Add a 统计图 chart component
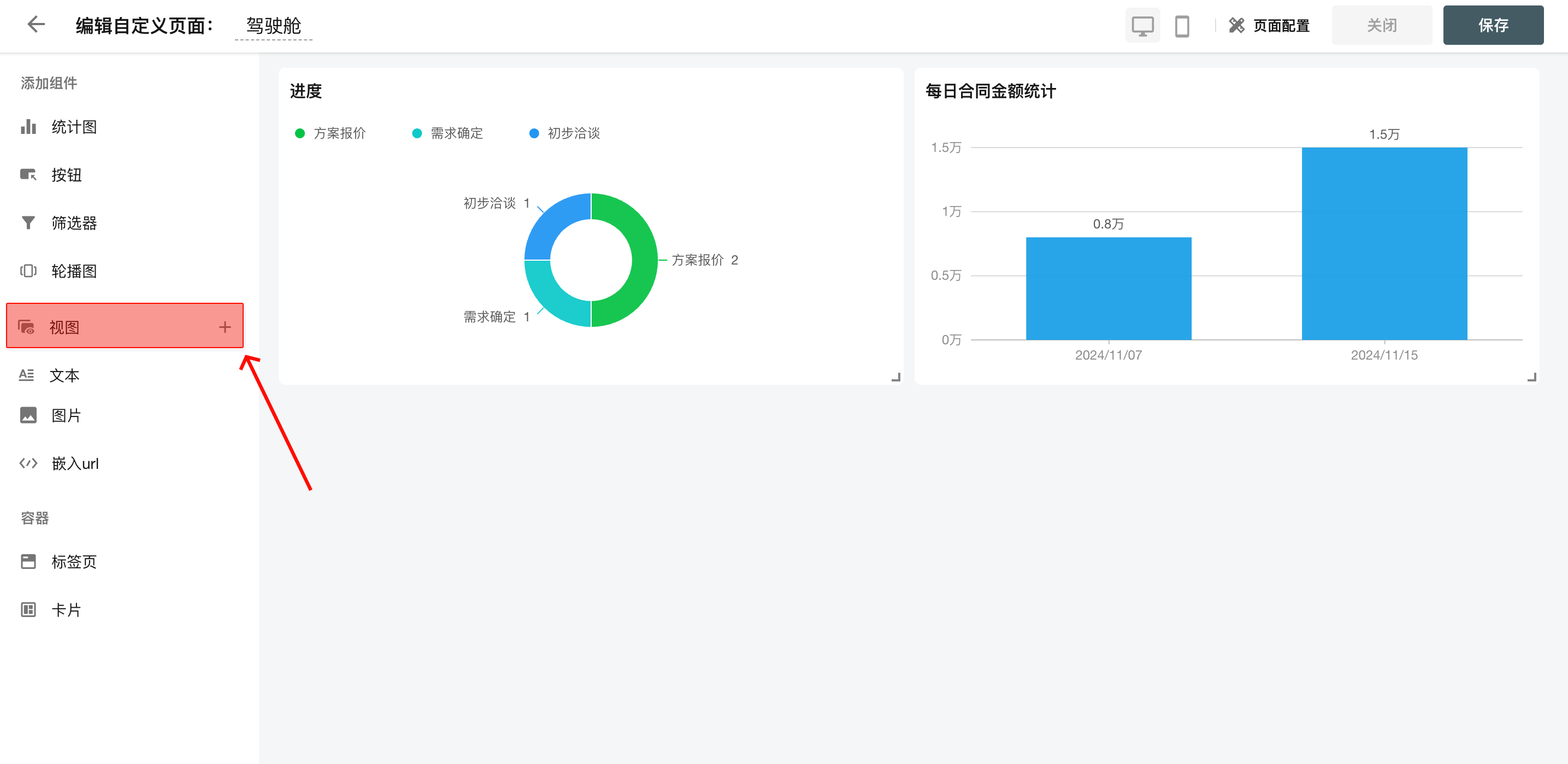The width and height of the screenshot is (1568, 764). click(73, 127)
